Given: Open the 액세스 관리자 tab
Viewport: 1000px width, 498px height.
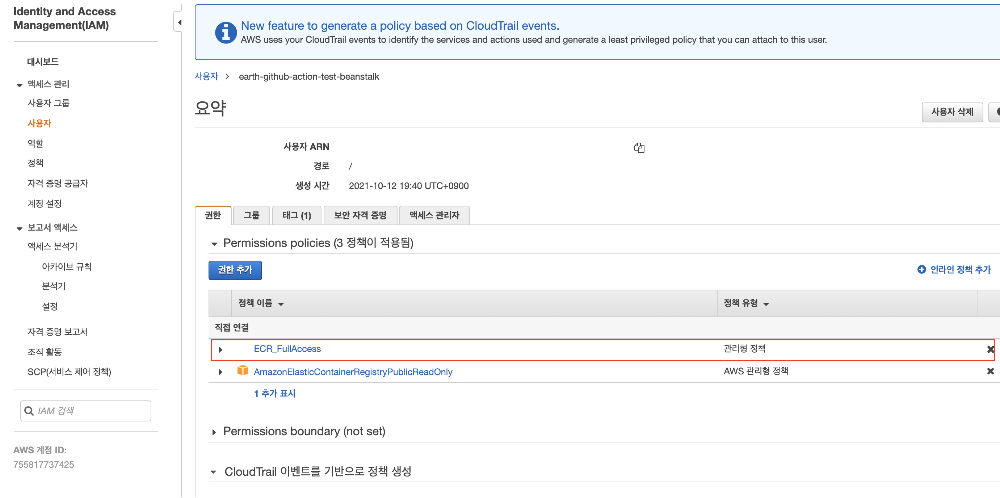Looking at the screenshot, I should [434, 216].
